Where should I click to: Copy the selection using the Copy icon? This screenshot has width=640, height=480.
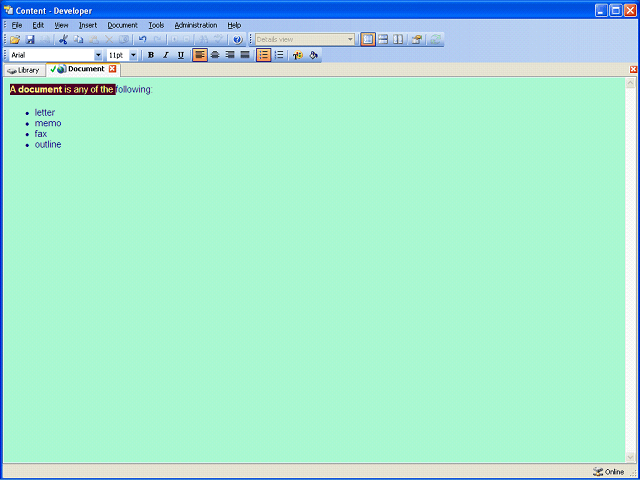point(78,40)
